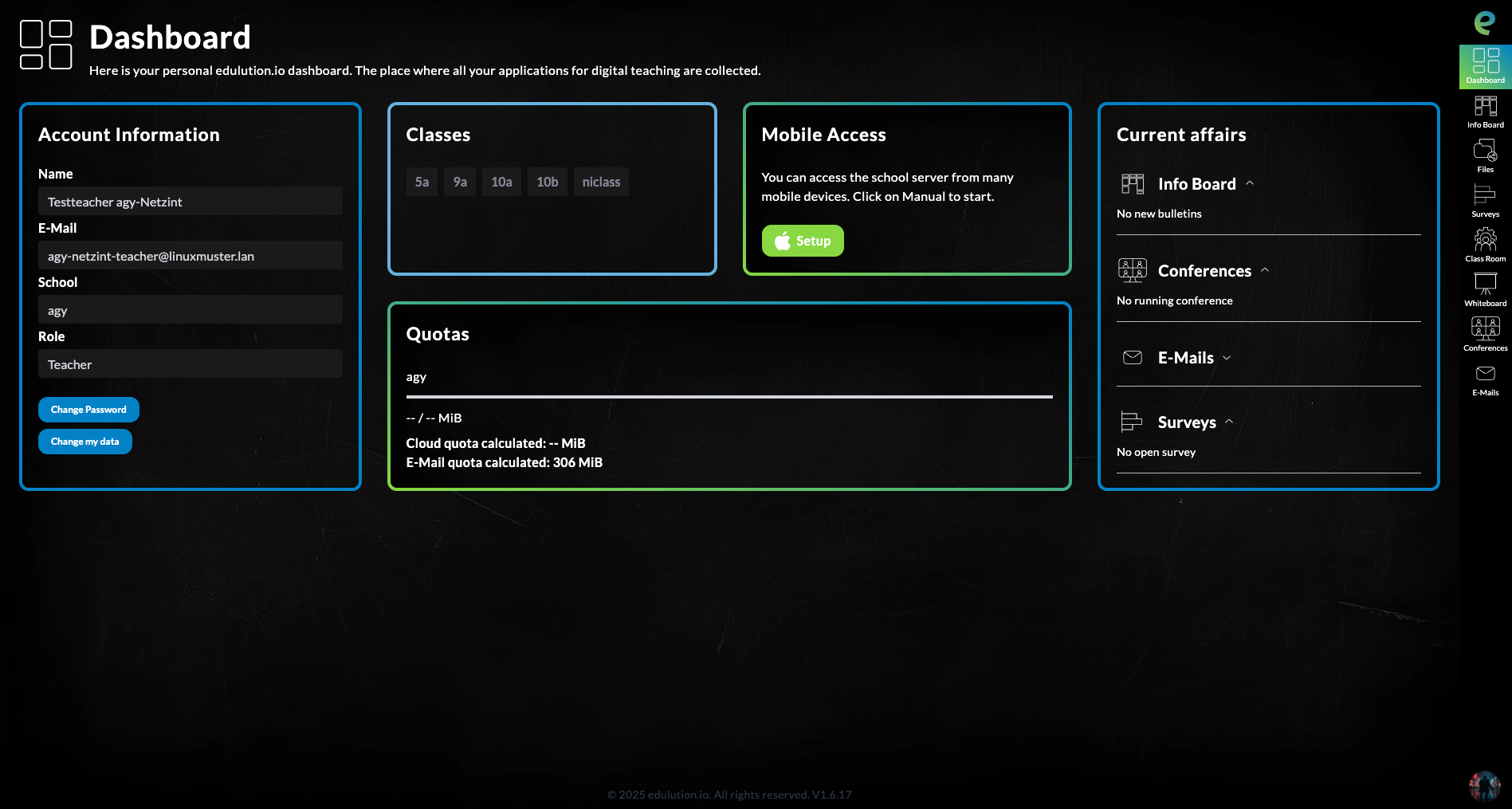The width and height of the screenshot is (1512, 809).
Task: Expand the E-Mails section in Current affairs
Action: [1227, 358]
